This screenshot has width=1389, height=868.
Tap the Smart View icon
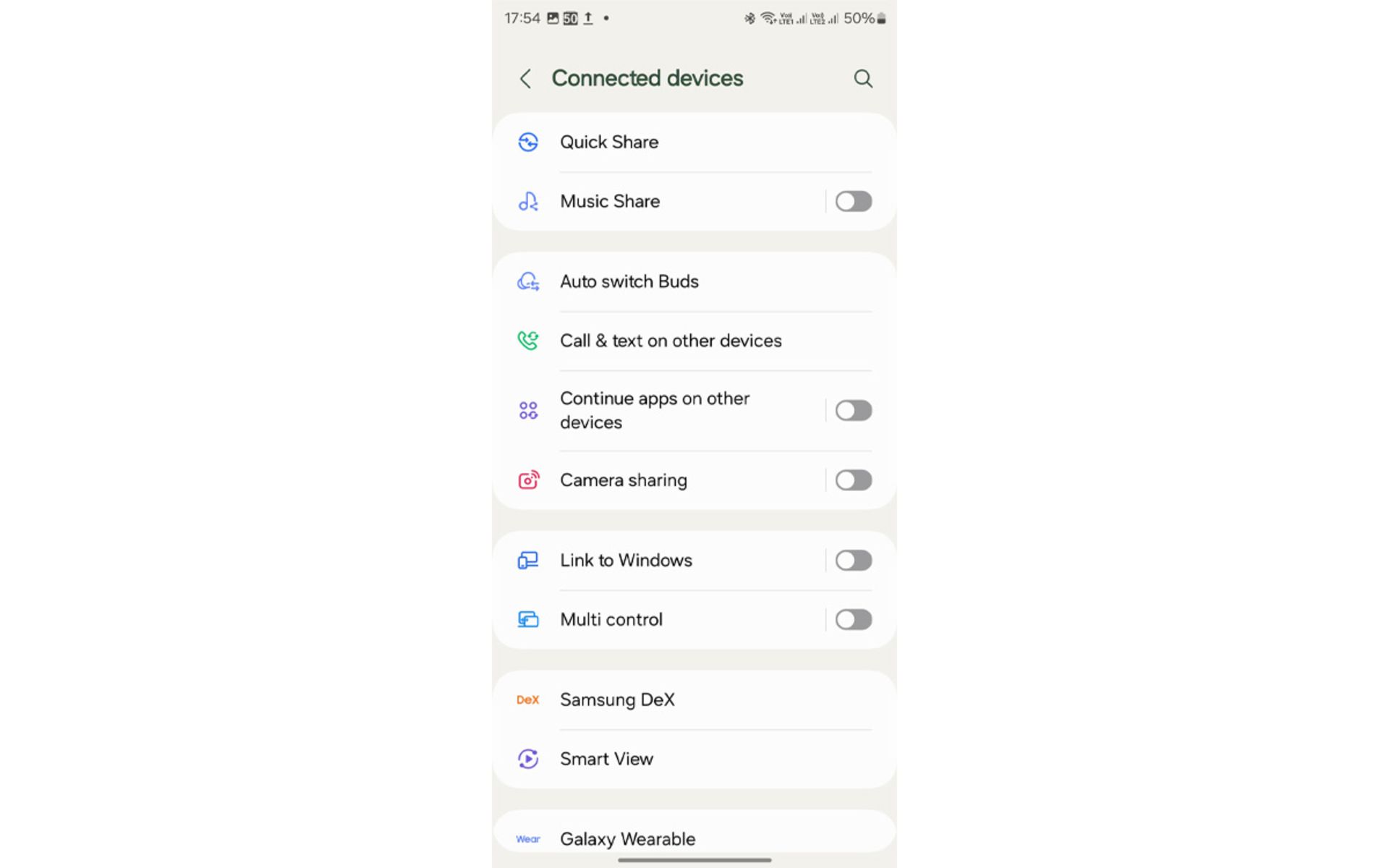point(528,759)
